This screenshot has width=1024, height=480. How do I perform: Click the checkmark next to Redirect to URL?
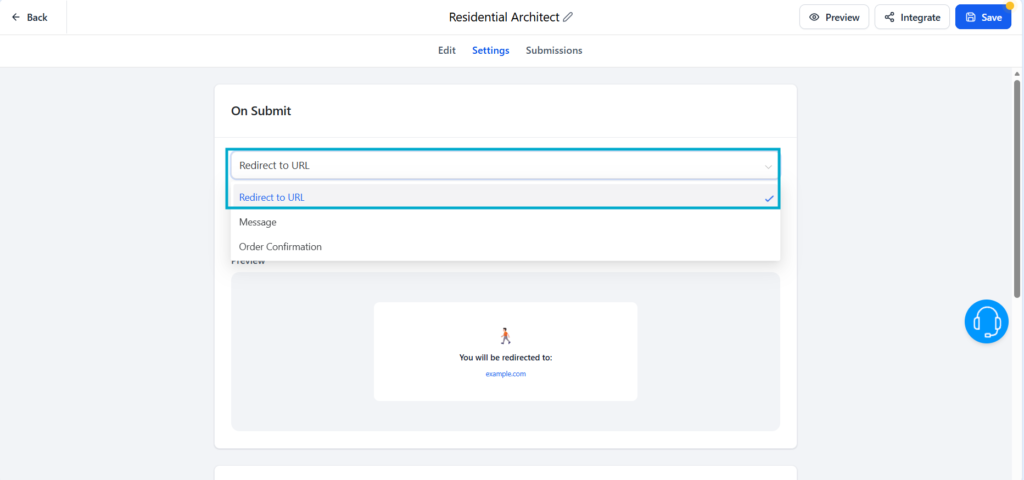pos(769,198)
